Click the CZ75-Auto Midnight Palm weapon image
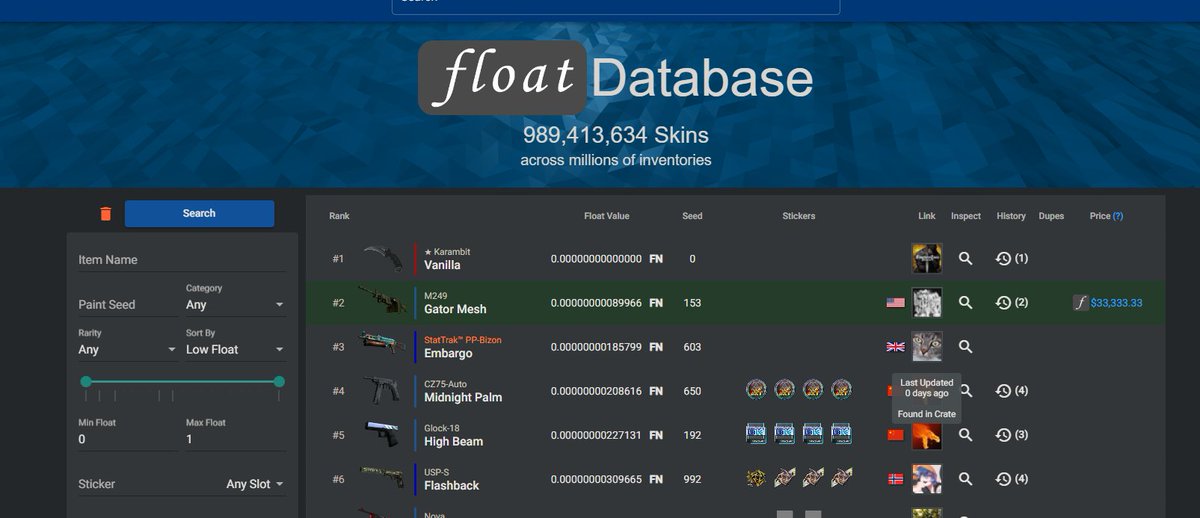1200x518 pixels. [x=381, y=390]
